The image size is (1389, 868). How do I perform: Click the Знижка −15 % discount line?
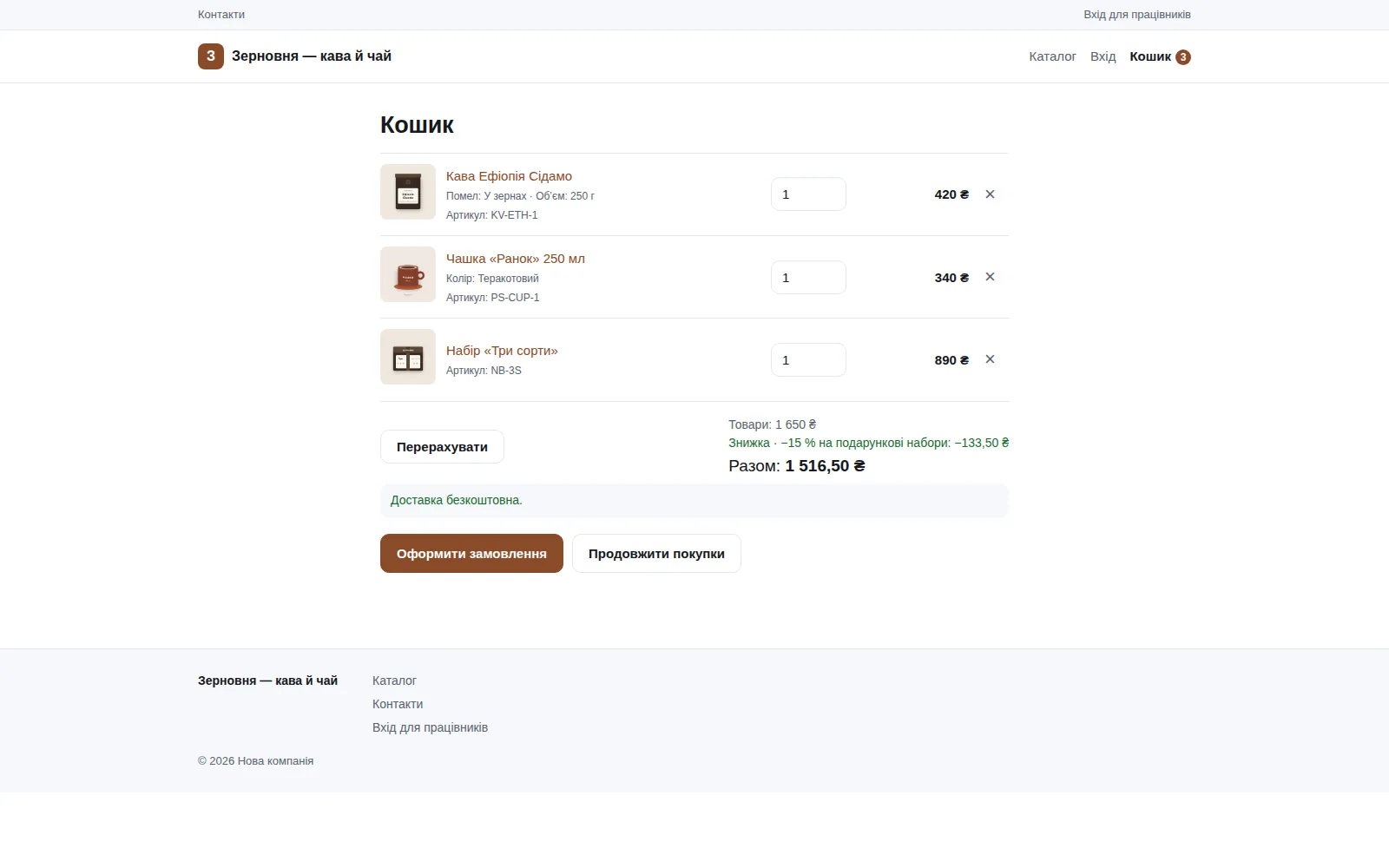(x=869, y=443)
